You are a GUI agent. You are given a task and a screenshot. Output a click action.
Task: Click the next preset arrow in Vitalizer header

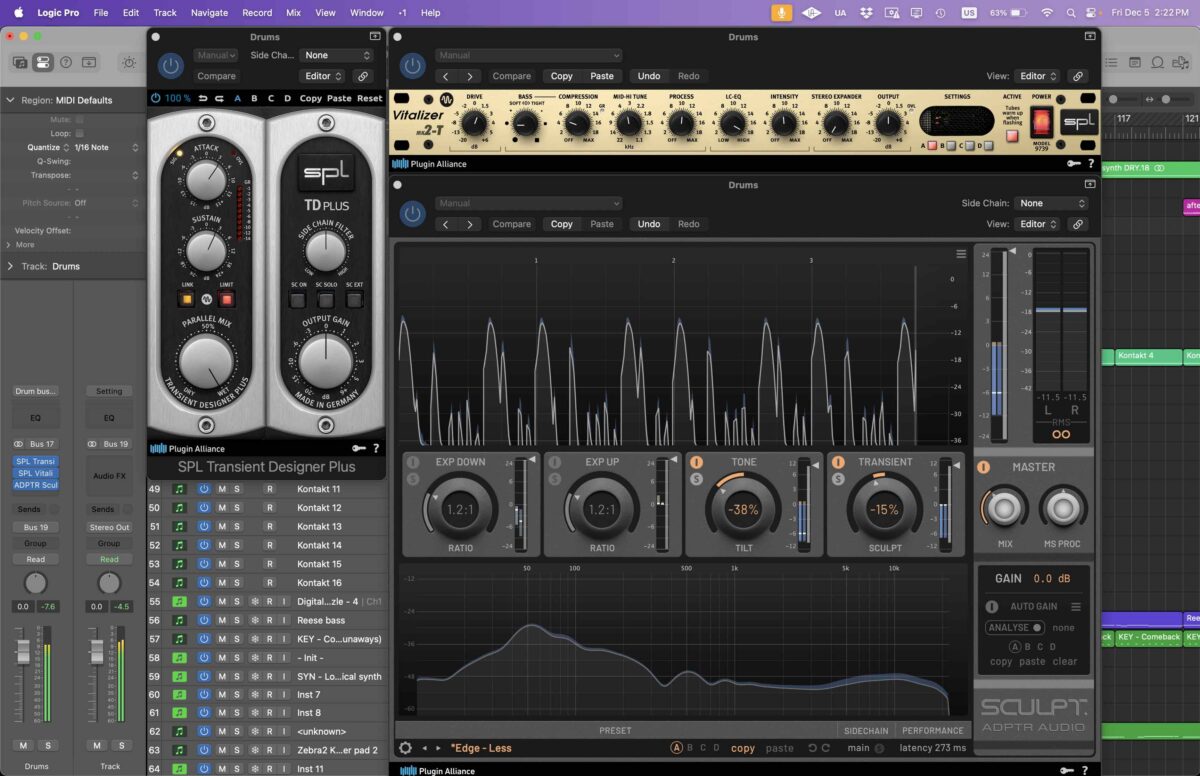470,76
